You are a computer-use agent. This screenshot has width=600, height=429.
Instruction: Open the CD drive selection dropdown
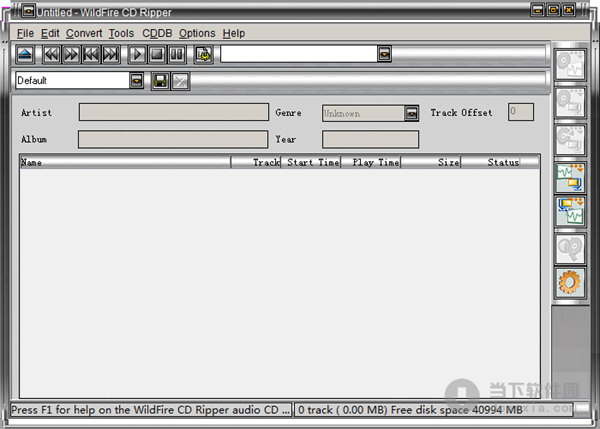(384, 54)
